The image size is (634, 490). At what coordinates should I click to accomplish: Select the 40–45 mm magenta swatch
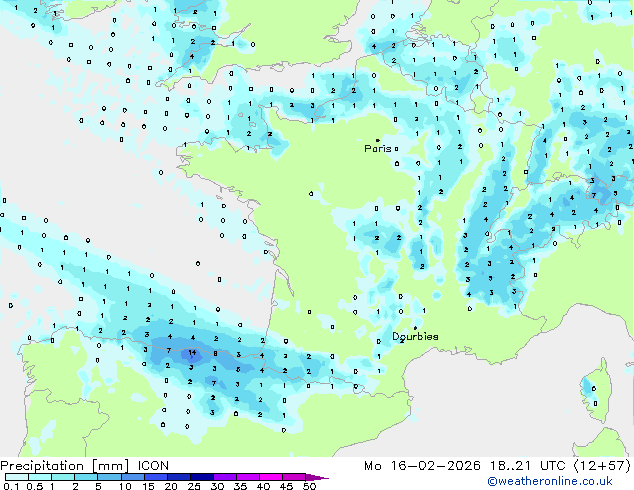pyautogui.click(x=271, y=477)
